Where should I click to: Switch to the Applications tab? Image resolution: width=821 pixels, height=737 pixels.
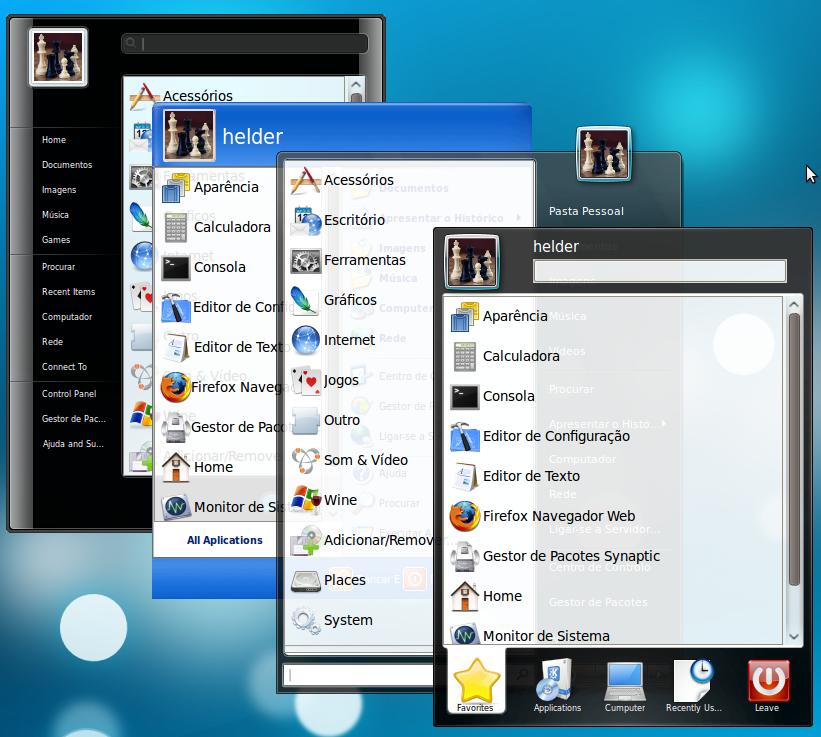point(556,682)
